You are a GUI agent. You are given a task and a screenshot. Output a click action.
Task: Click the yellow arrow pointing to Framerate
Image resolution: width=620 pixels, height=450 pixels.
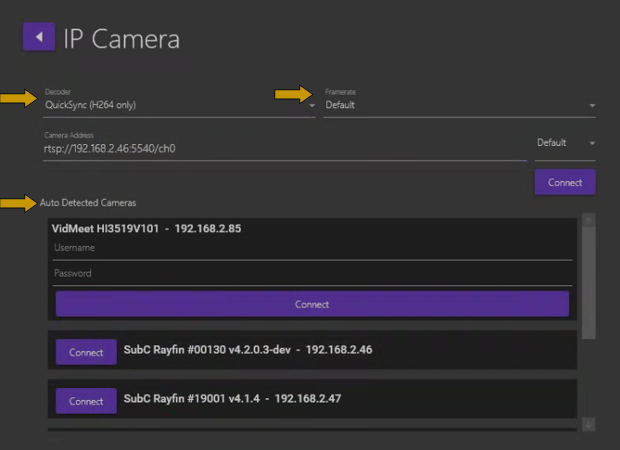292,94
